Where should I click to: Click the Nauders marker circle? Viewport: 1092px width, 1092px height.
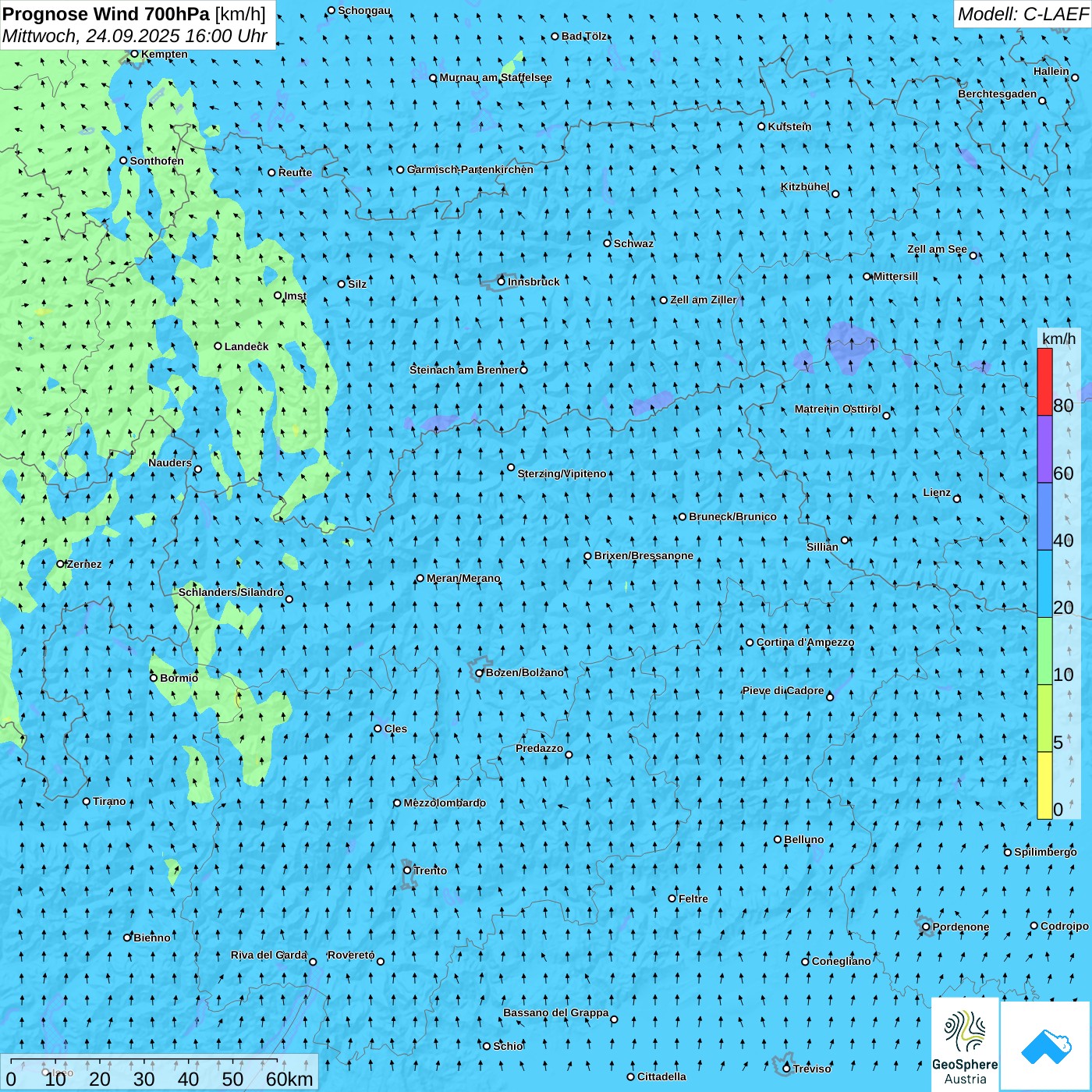click(x=198, y=469)
